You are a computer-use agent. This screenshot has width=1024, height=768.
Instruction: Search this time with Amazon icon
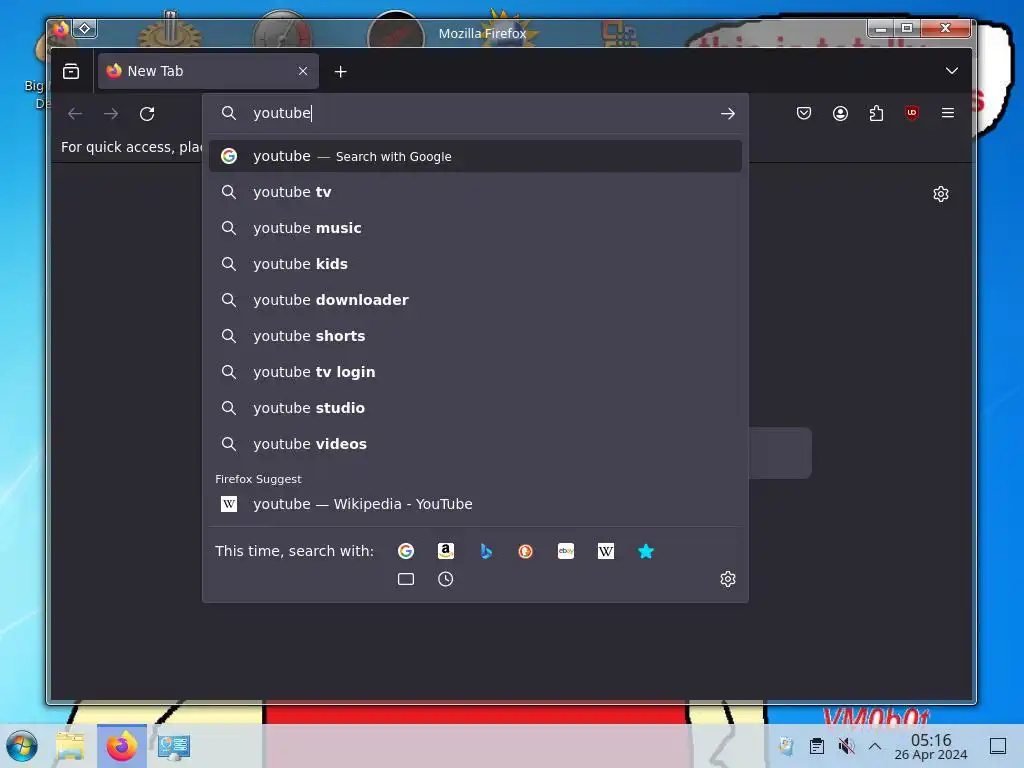pyautogui.click(x=445, y=551)
